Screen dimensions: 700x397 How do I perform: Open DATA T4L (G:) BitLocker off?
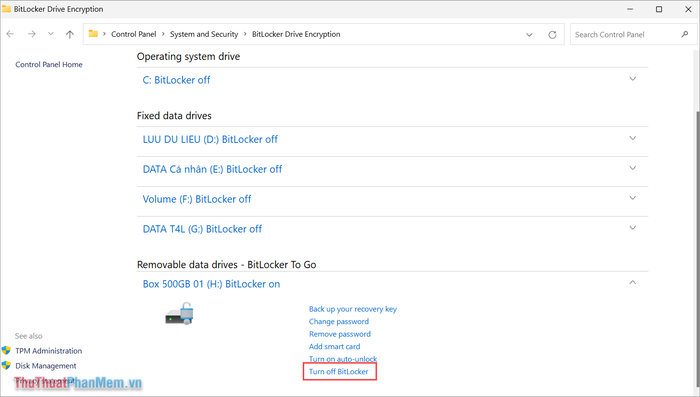click(202, 229)
